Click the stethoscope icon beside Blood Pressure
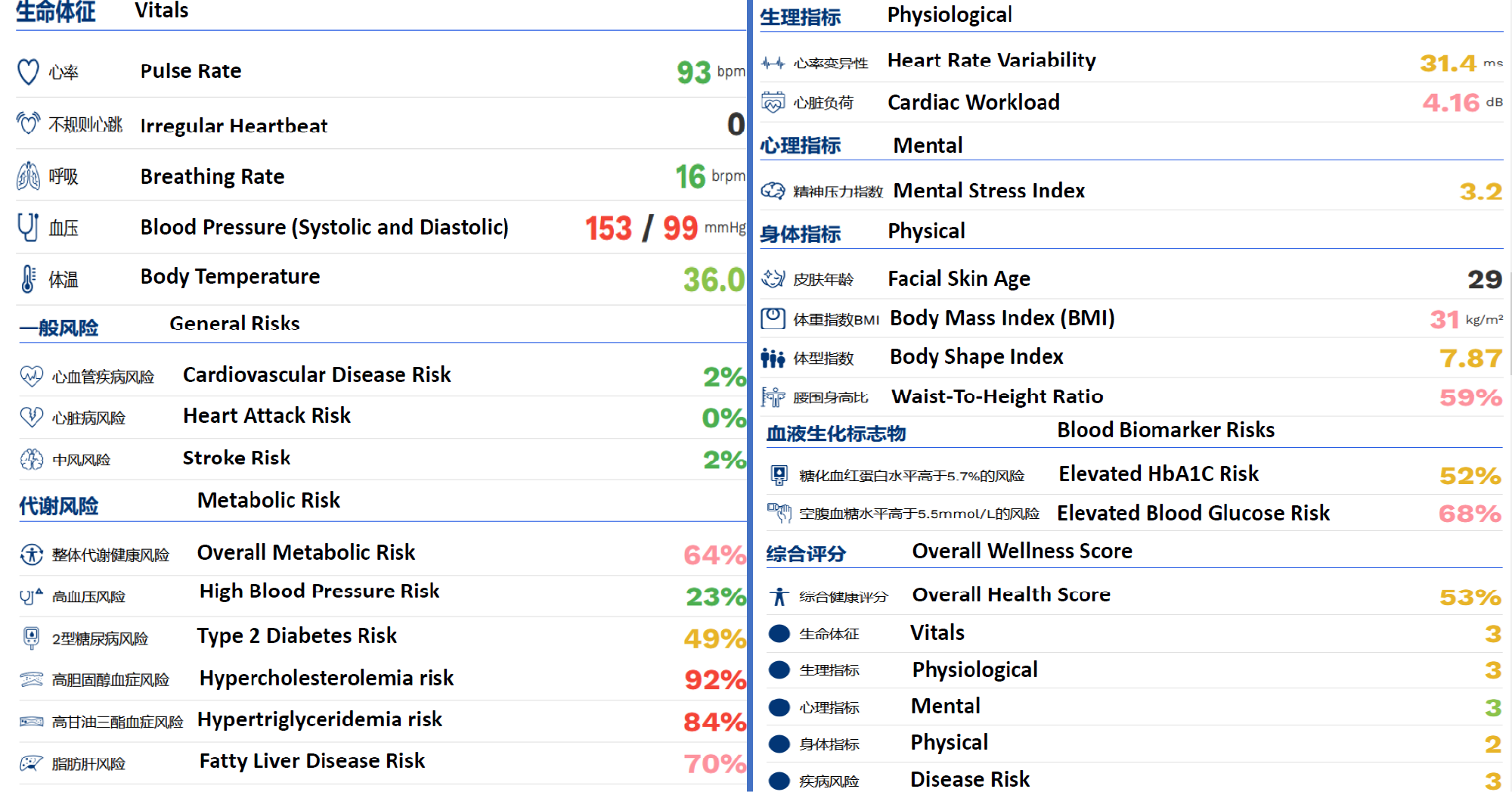The width and height of the screenshot is (1512, 792). [28, 227]
